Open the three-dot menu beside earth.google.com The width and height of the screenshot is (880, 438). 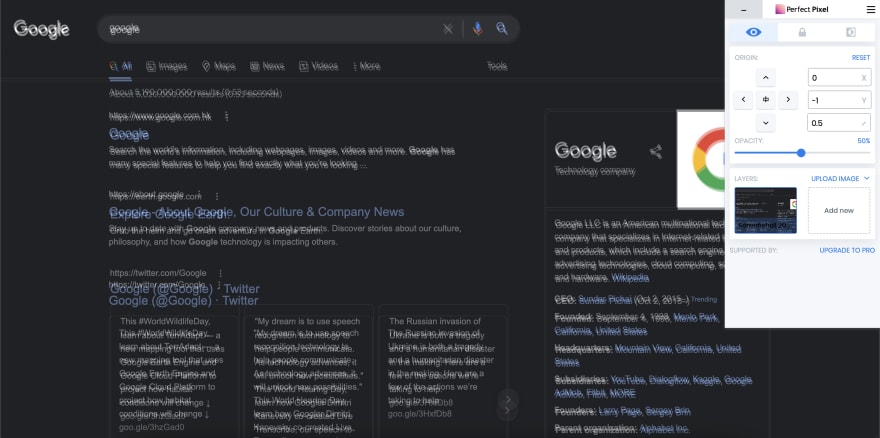coord(217,197)
